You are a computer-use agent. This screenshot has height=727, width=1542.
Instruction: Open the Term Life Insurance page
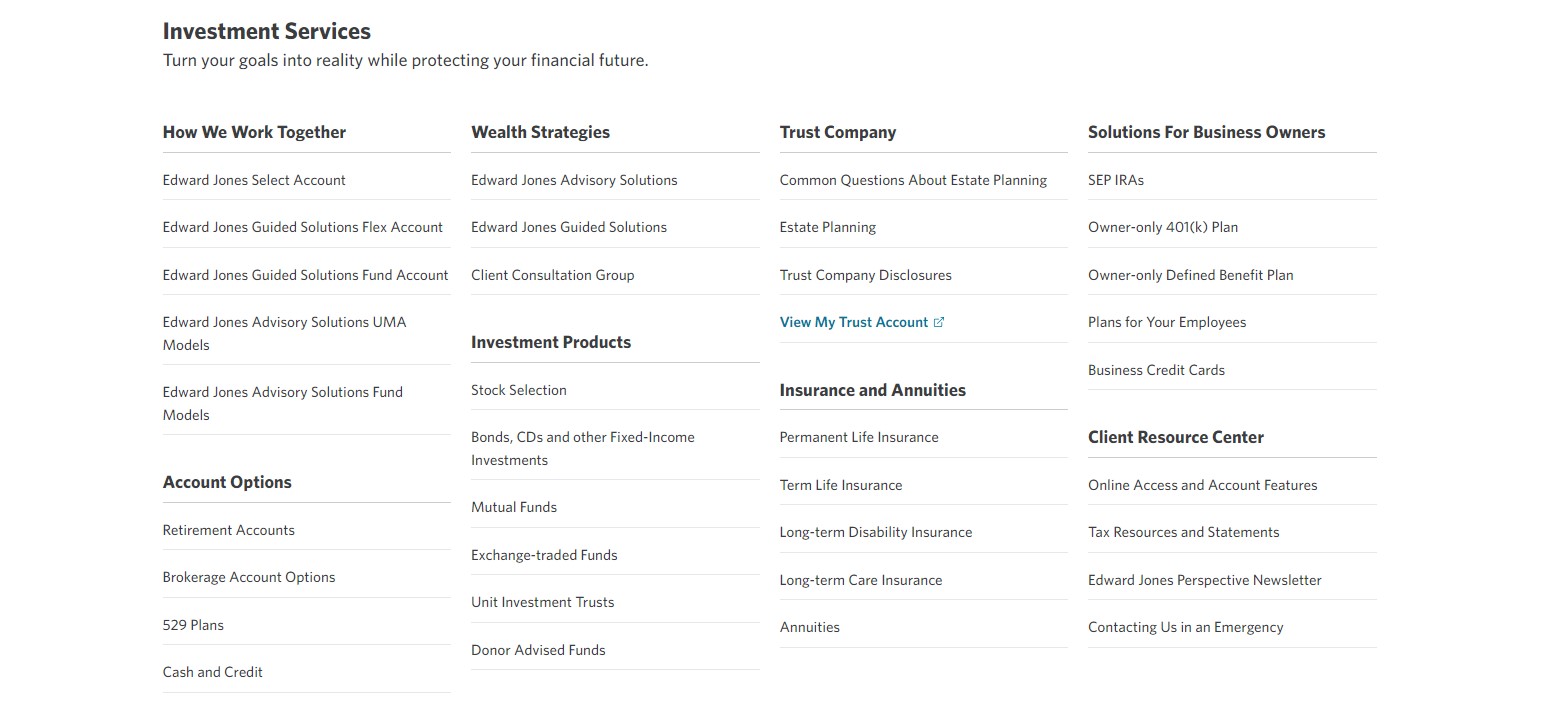(841, 484)
